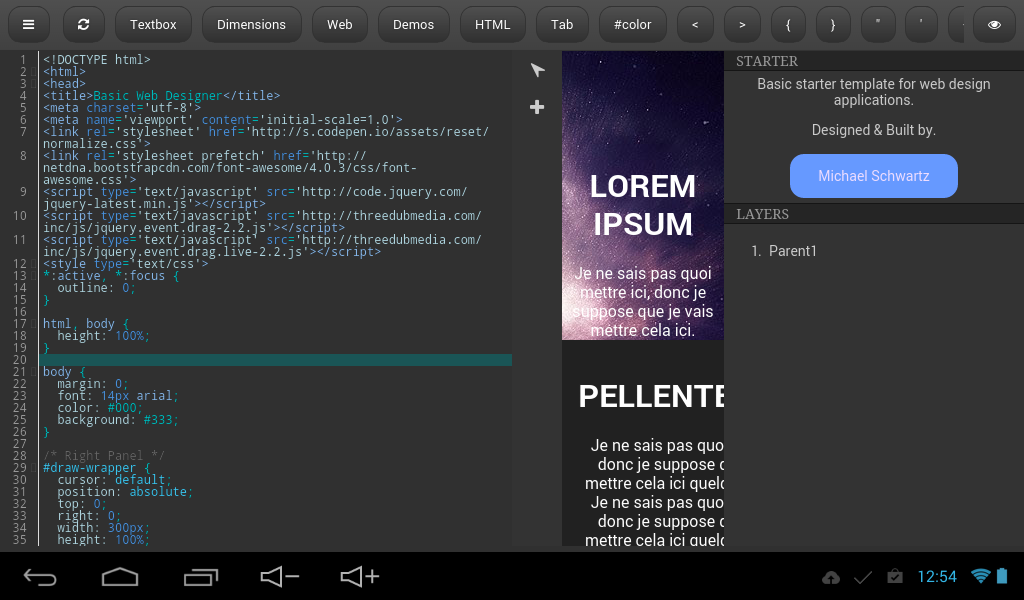Image resolution: width=1024 pixels, height=600 pixels.
Task: Insert an opening curly brace
Action: (788, 24)
